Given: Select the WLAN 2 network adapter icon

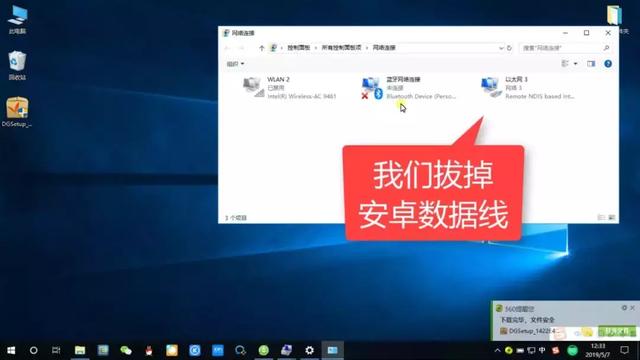Looking at the screenshot, I should (x=253, y=87).
